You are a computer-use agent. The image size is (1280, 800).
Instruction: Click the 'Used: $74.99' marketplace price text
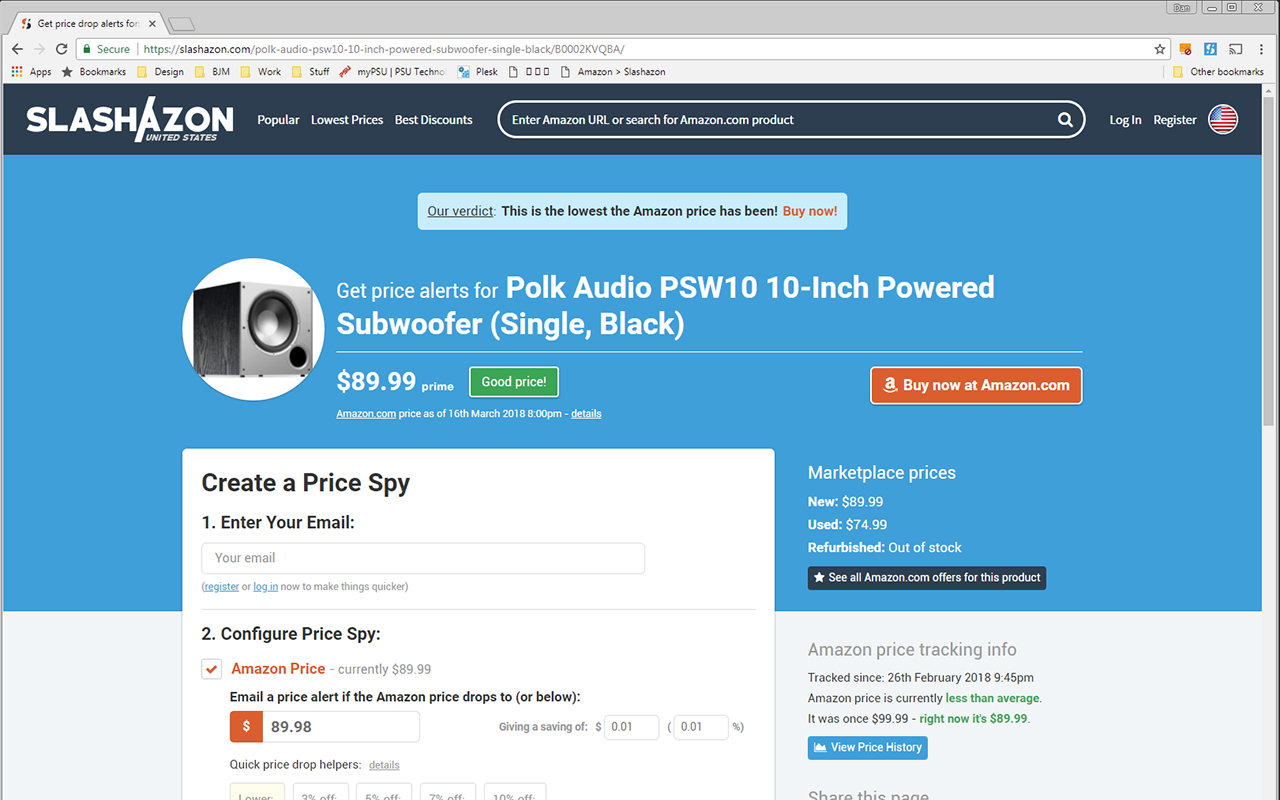pyautogui.click(x=847, y=524)
